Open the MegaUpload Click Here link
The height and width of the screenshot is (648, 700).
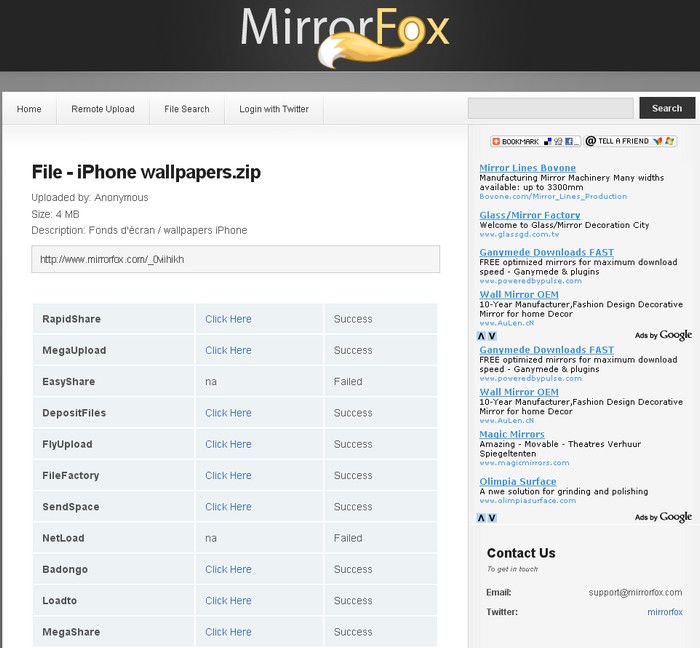click(x=228, y=350)
